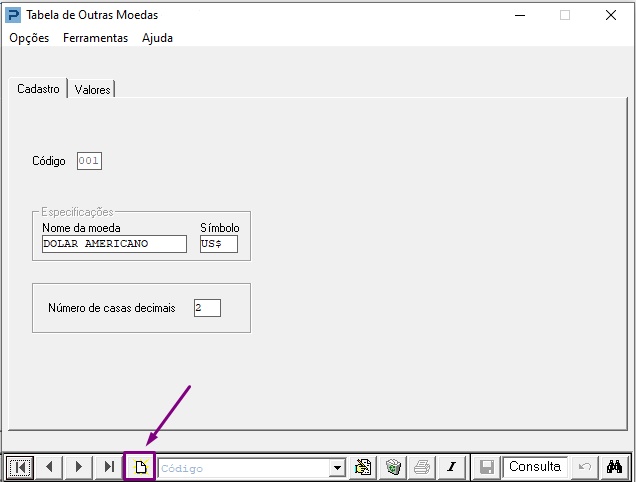Jump to the last record
Image resolution: width=636 pixels, height=482 pixels.
[x=108, y=467]
